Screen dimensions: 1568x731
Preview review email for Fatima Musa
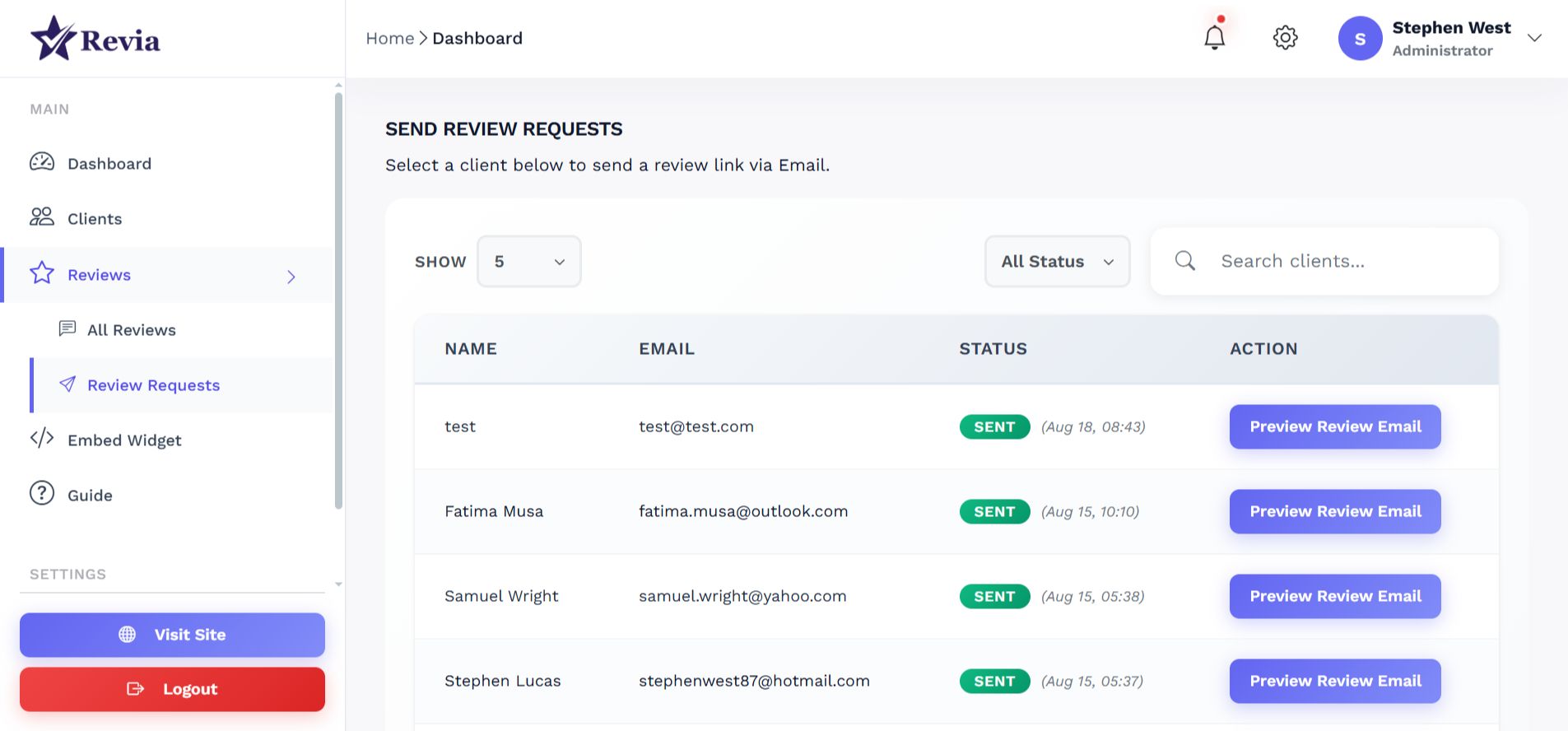[1334, 511]
